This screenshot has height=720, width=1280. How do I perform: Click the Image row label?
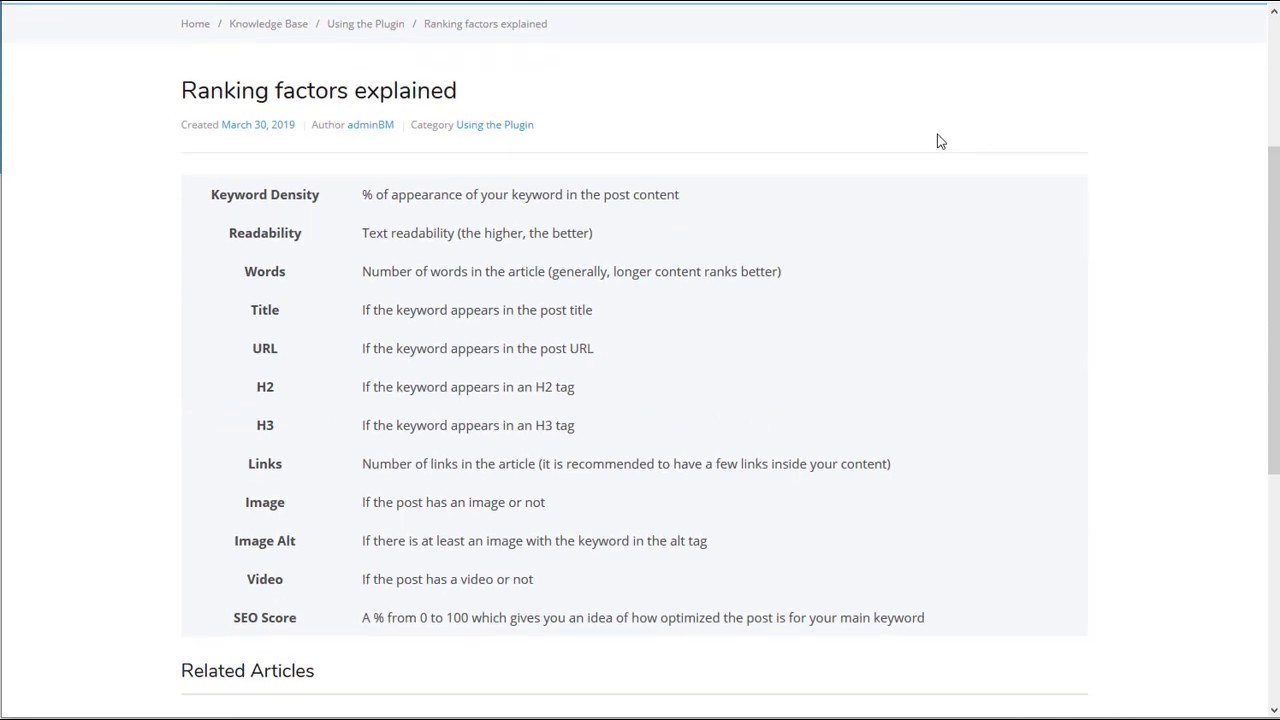click(265, 503)
